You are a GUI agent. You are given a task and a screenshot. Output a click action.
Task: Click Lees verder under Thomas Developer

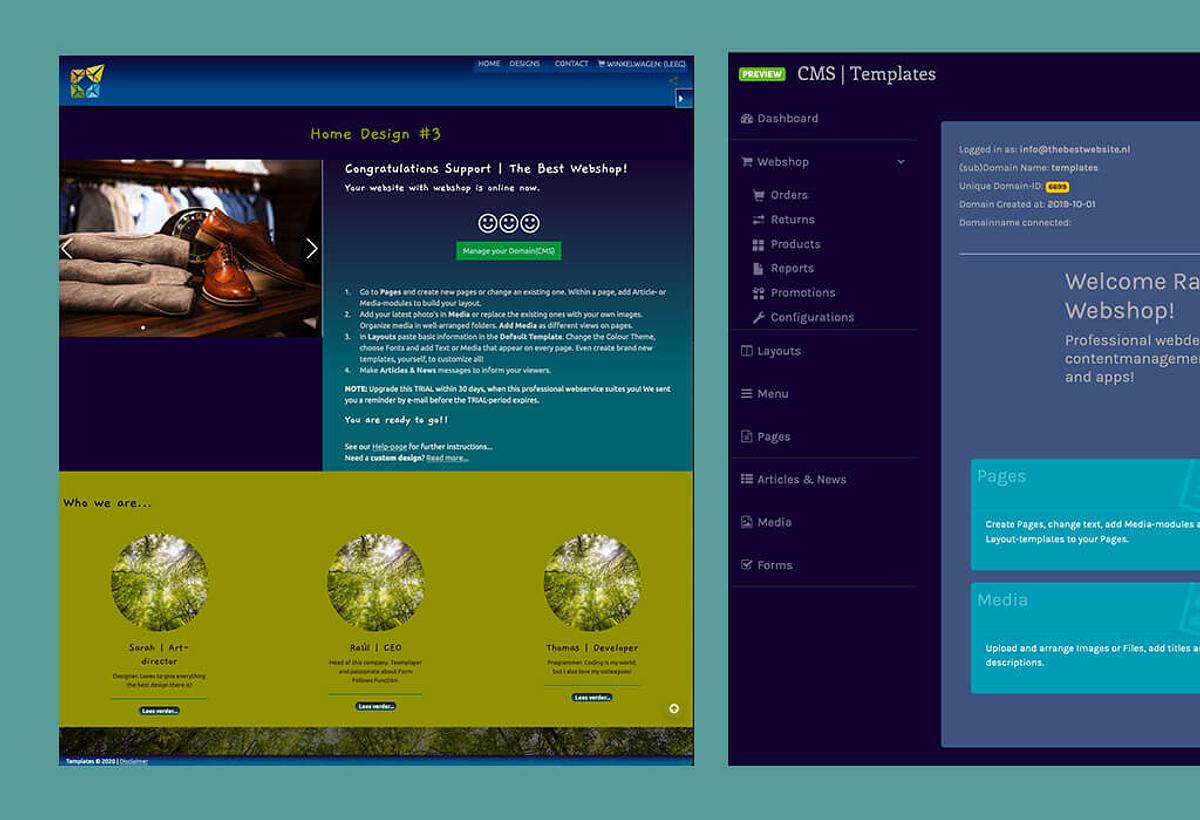(x=592, y=697)
